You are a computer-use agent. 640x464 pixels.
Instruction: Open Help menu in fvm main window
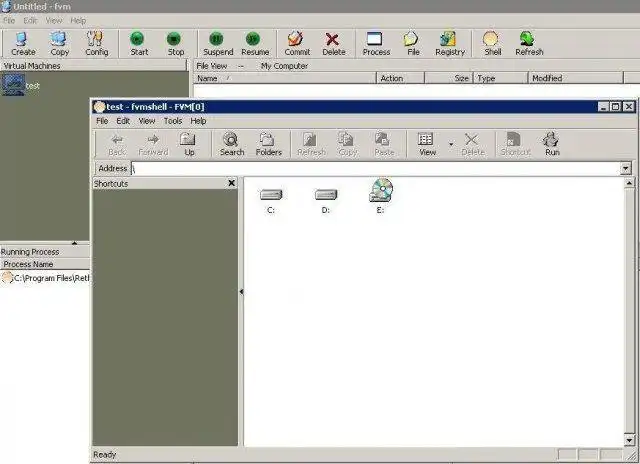point(78,20)
